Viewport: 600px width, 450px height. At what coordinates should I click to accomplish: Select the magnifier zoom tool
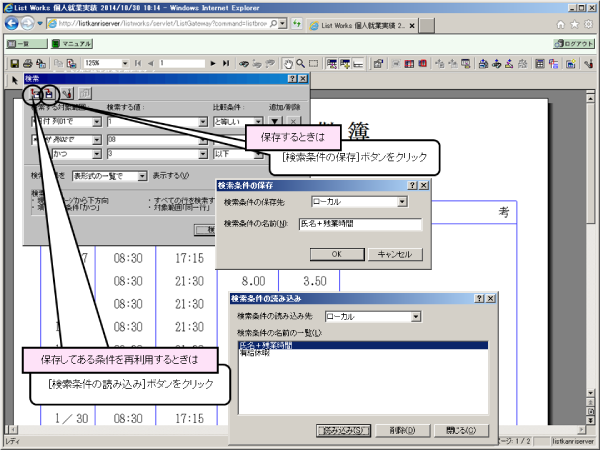click(x=301, y=64)
